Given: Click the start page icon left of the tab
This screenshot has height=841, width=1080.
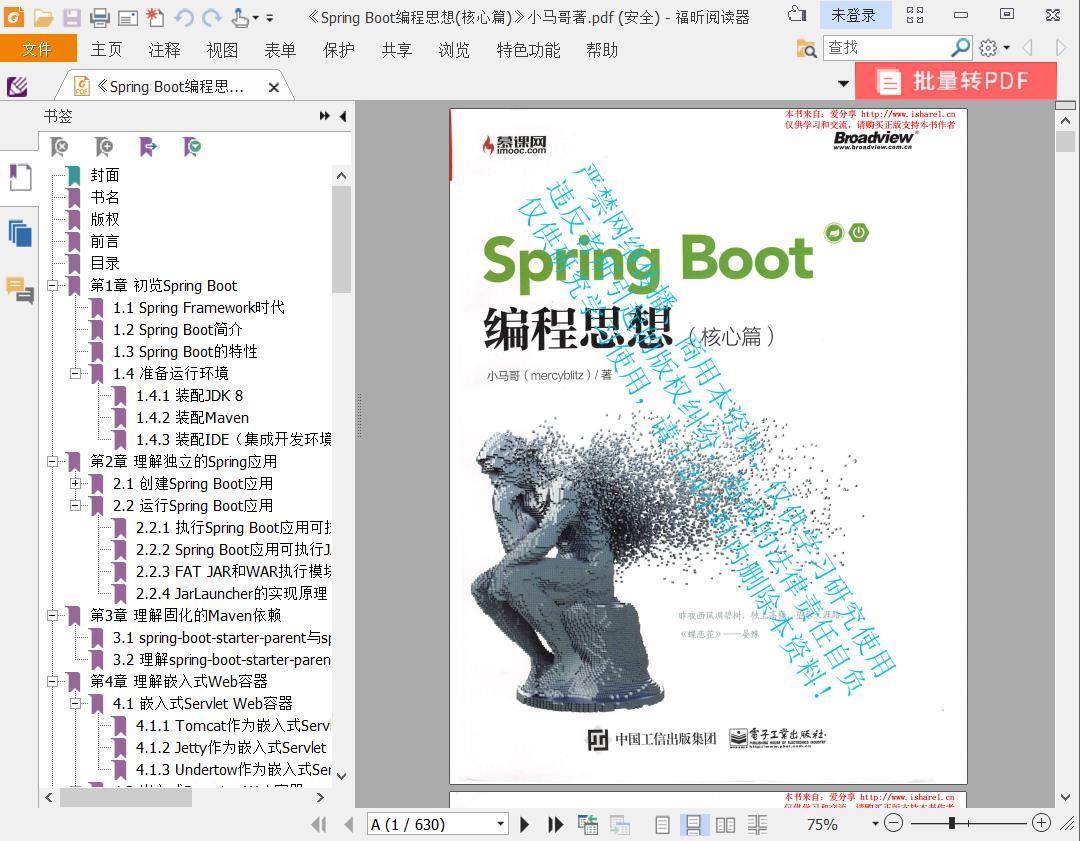Looking at the screenshot, I should (17, 86).
